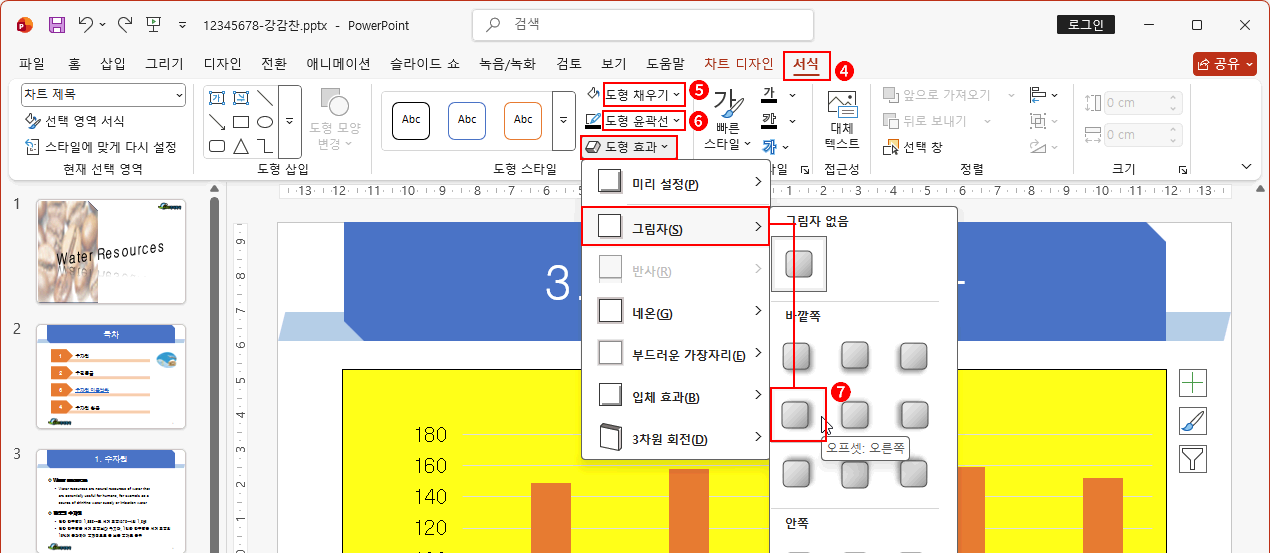The height and width of the screenshot is (553, 1270).
Task: Apply the blue outline Abc shape style
Action: pos(467,120)
